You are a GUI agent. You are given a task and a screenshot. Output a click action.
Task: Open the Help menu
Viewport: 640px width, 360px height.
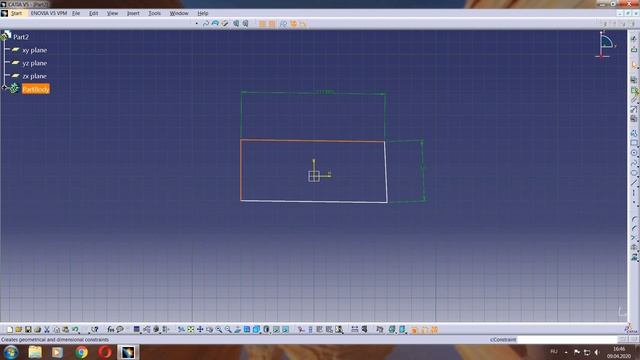point(203,13)
